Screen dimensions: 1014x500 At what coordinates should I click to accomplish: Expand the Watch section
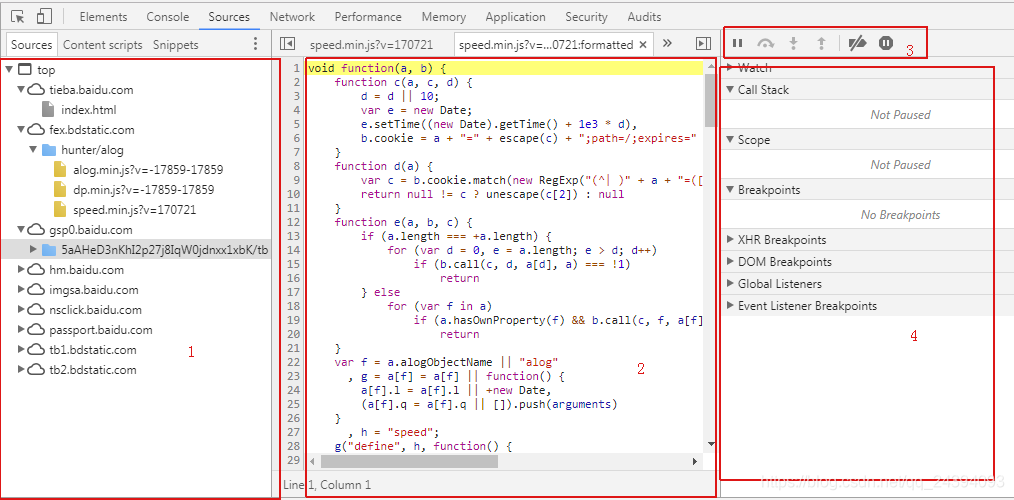pyautogui.click(x=730, y=68)
